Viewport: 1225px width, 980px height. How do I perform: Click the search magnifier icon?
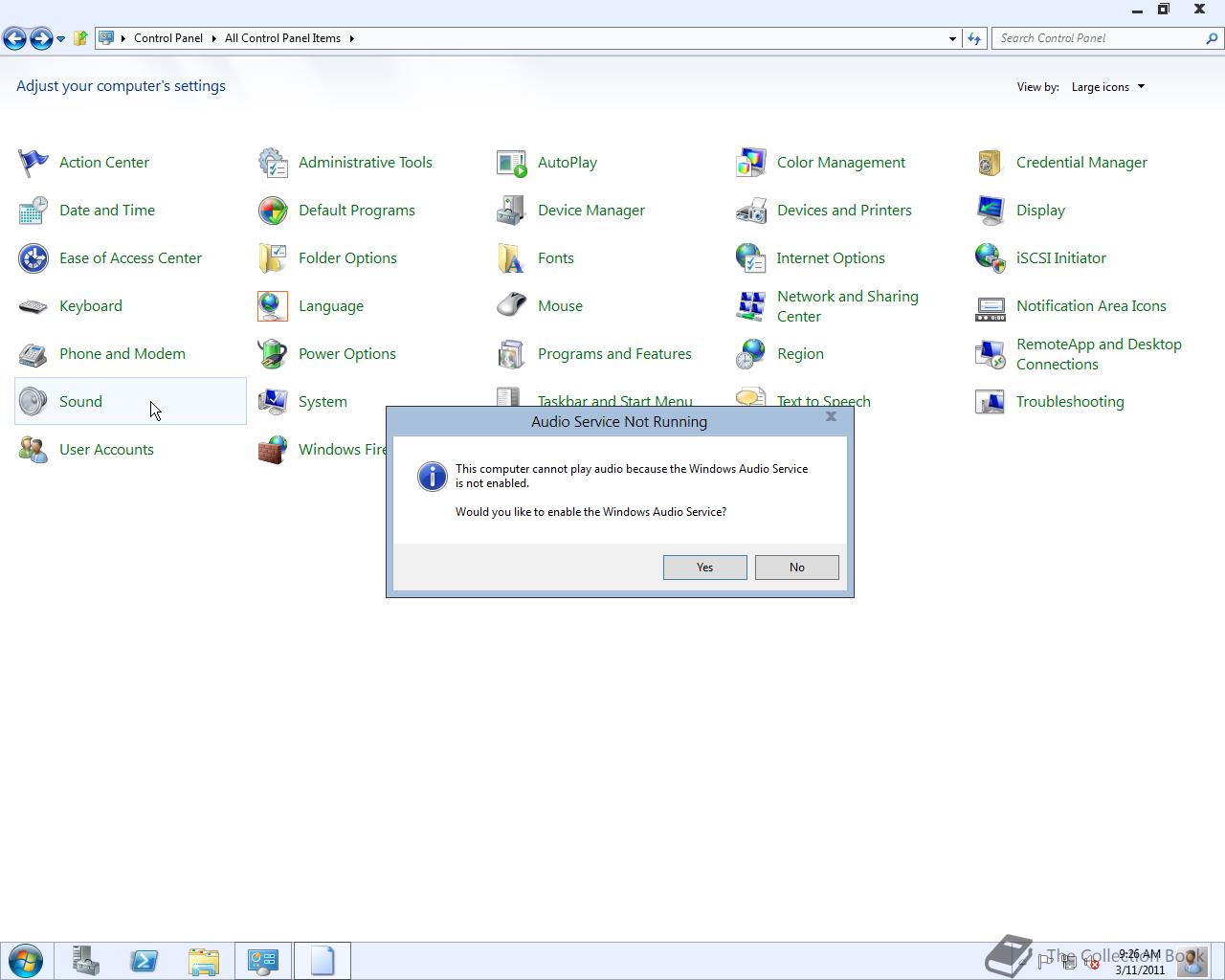[1213, 38]
